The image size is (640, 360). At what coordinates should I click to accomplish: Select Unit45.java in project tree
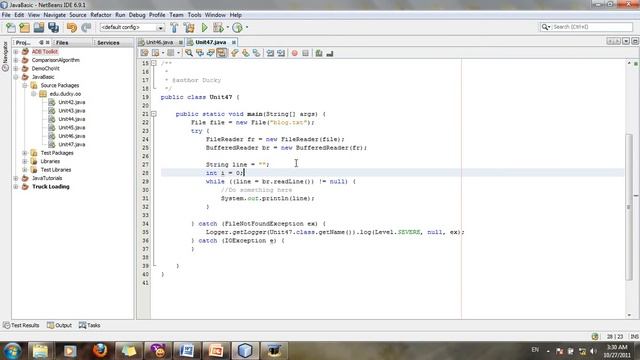[x=71, y=127]
